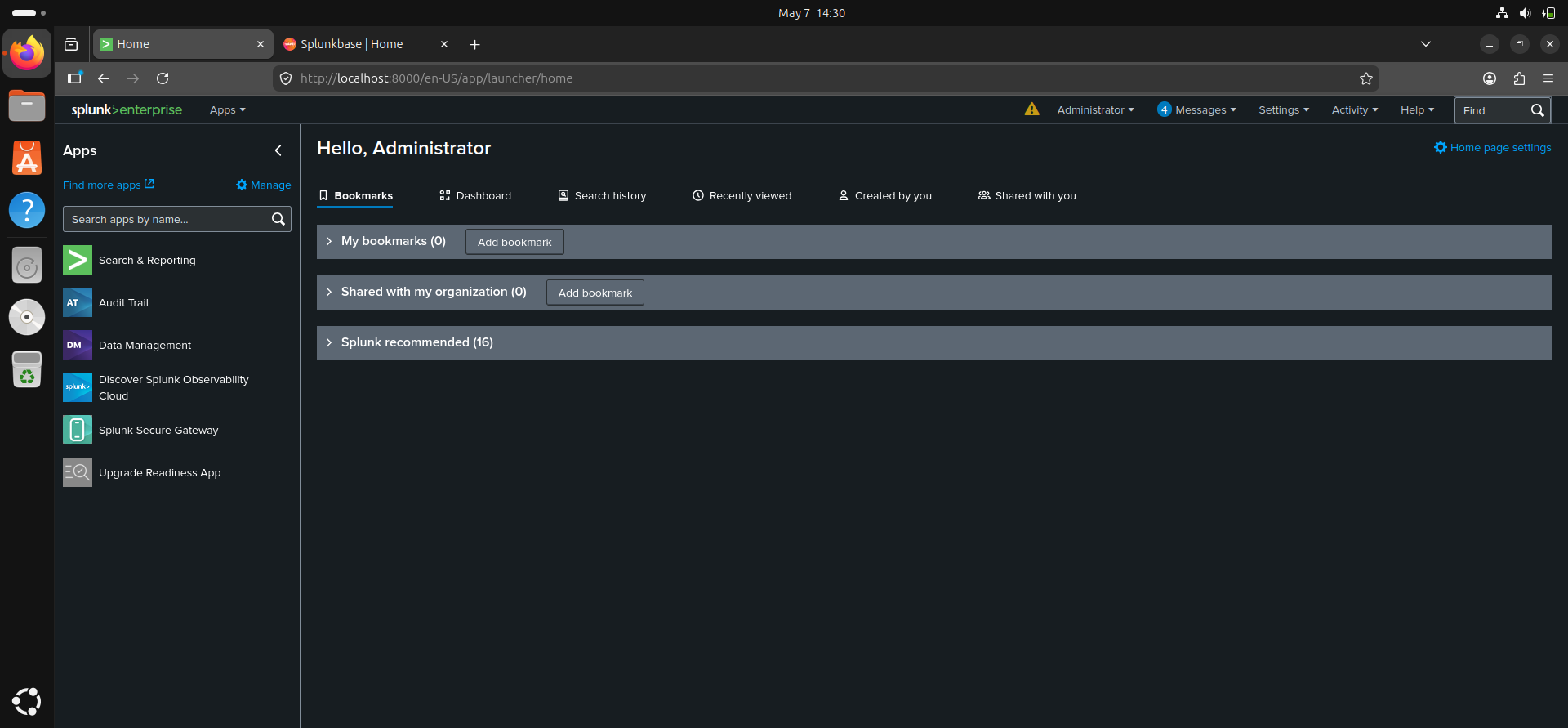
Task: Open the Firefox extensions puzzle icon
Action: (1519, 78)
